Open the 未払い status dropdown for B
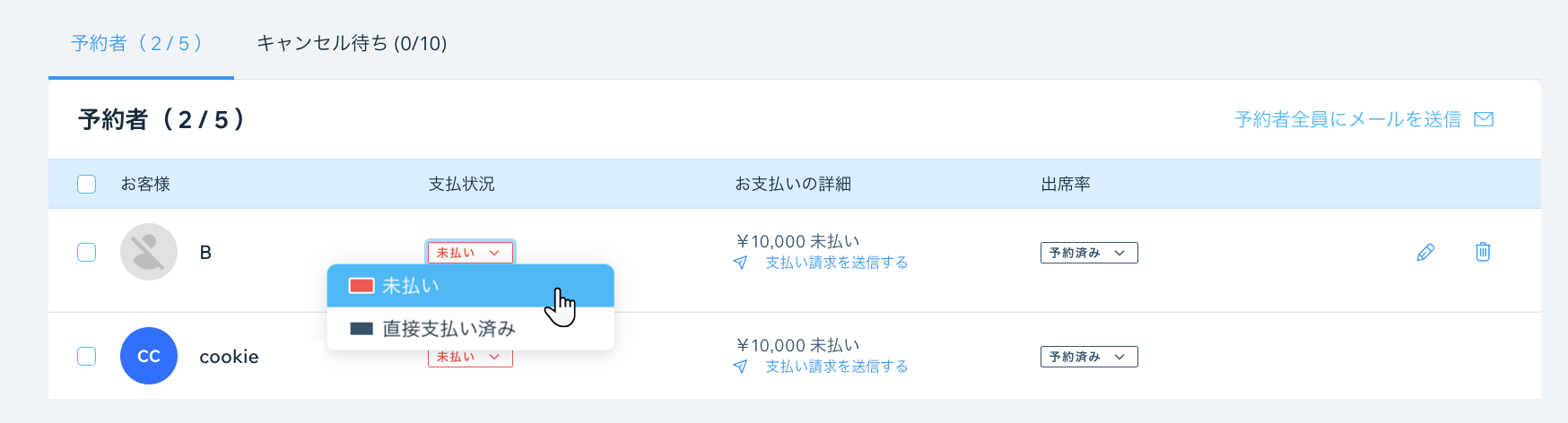Viewport: 1568px width, 423px height. 470,253
